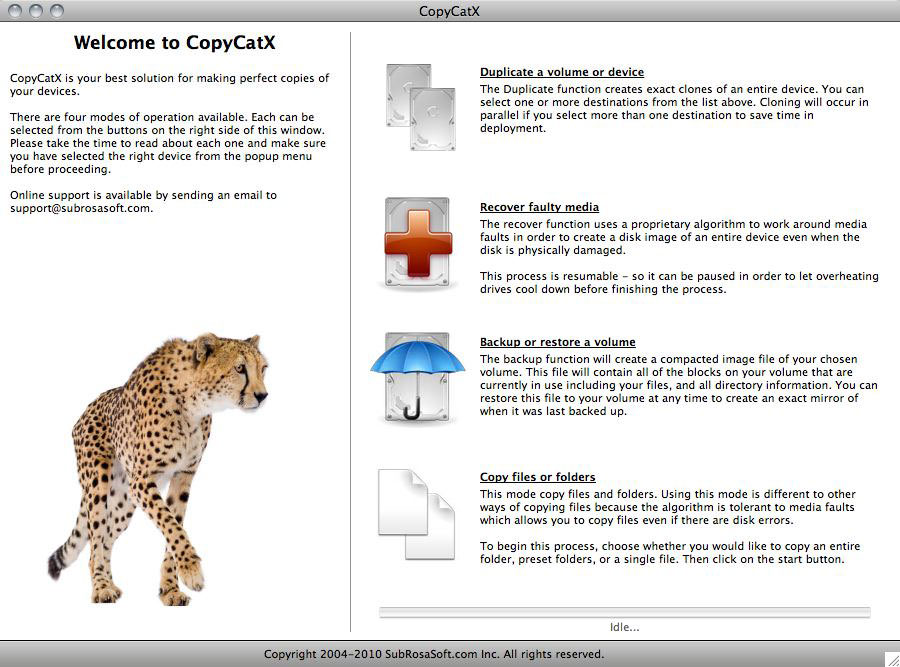Click the 'Welcome to CopyCatX' heading
Viewport: 900px width, 667px height.
point(174,43)
